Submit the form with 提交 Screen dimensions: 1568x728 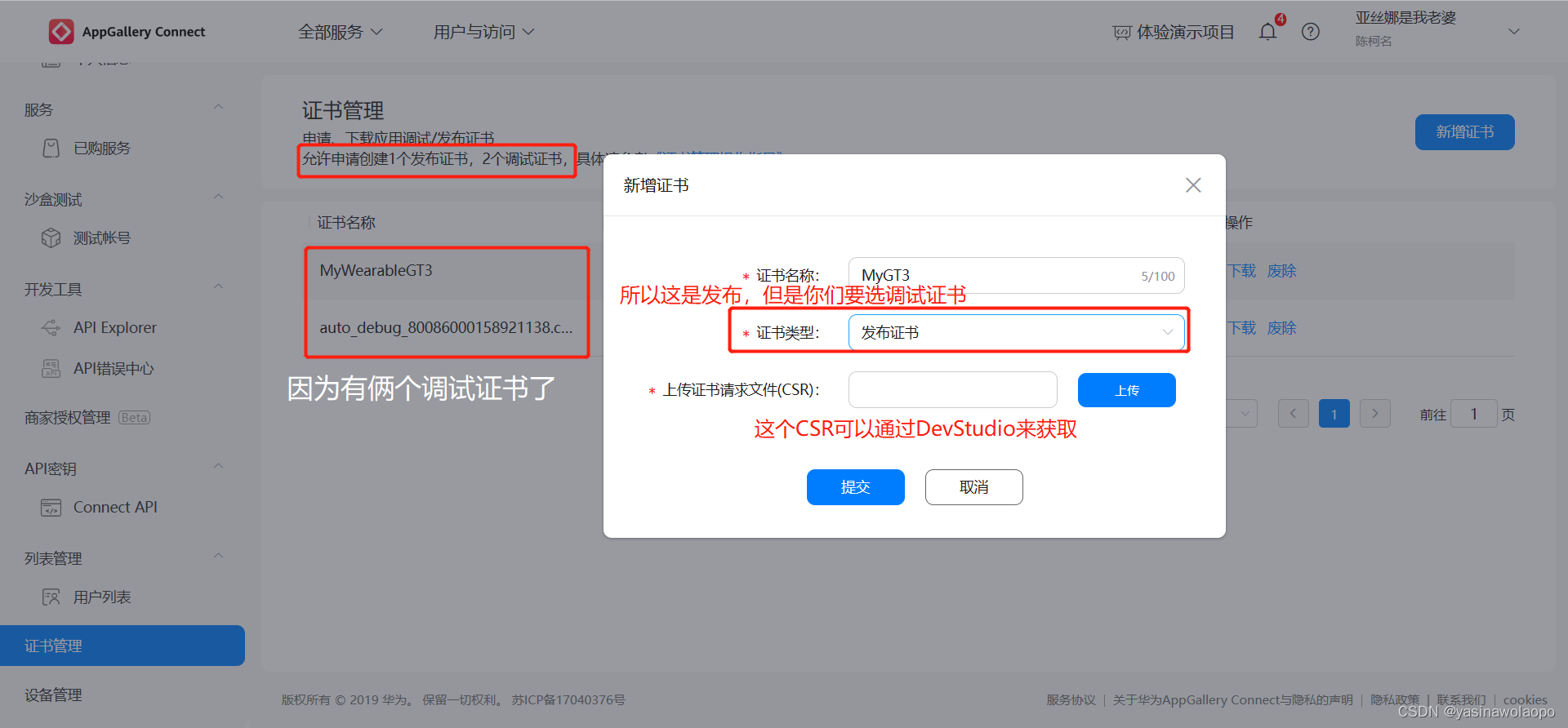coord(856,487)
